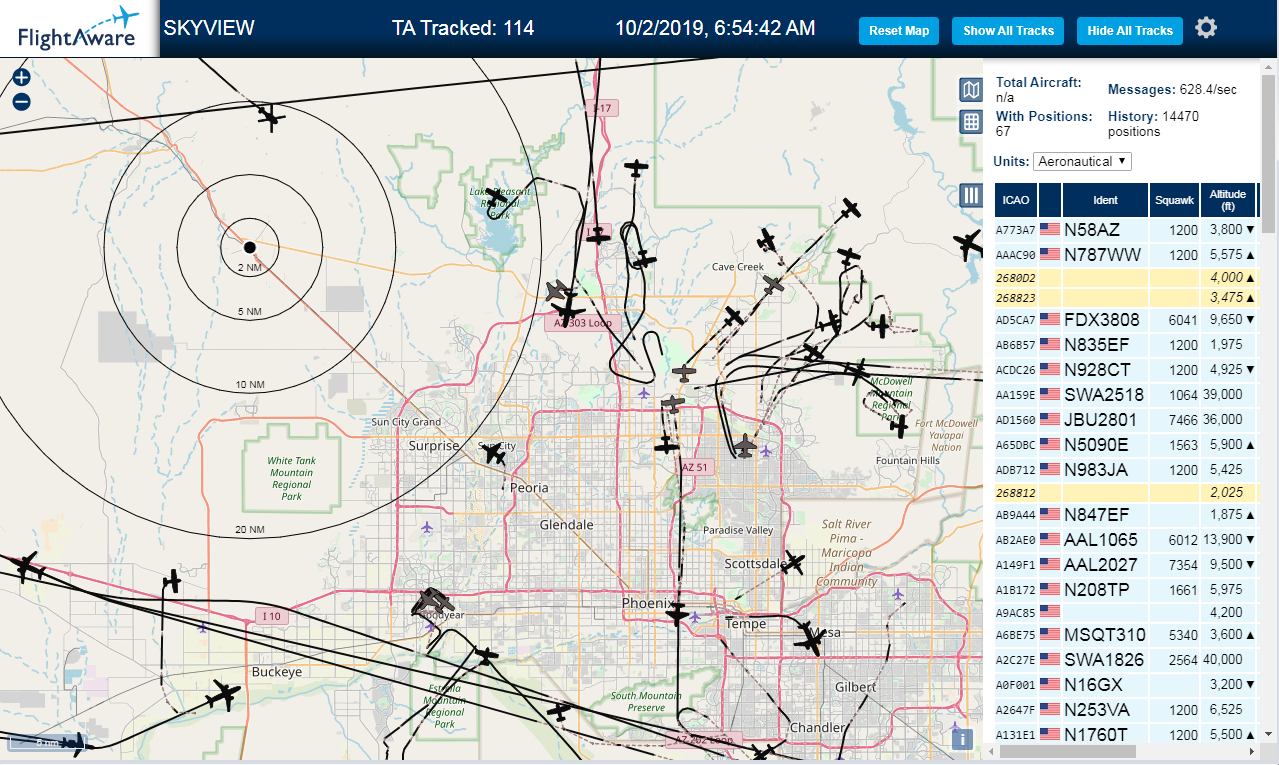This screenshot has width=1279, height=765.
Task: Open the map layer selector icon
Action: coord(970,90)
